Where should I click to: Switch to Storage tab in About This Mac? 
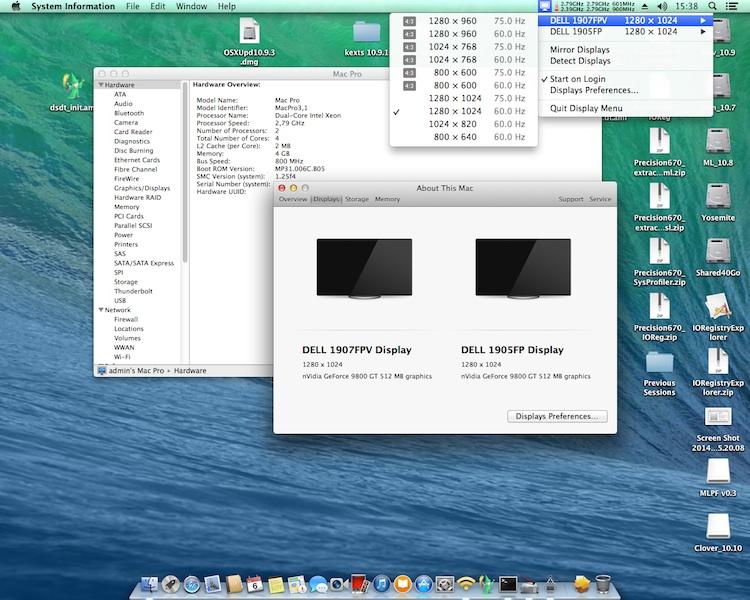click(357, 199)
